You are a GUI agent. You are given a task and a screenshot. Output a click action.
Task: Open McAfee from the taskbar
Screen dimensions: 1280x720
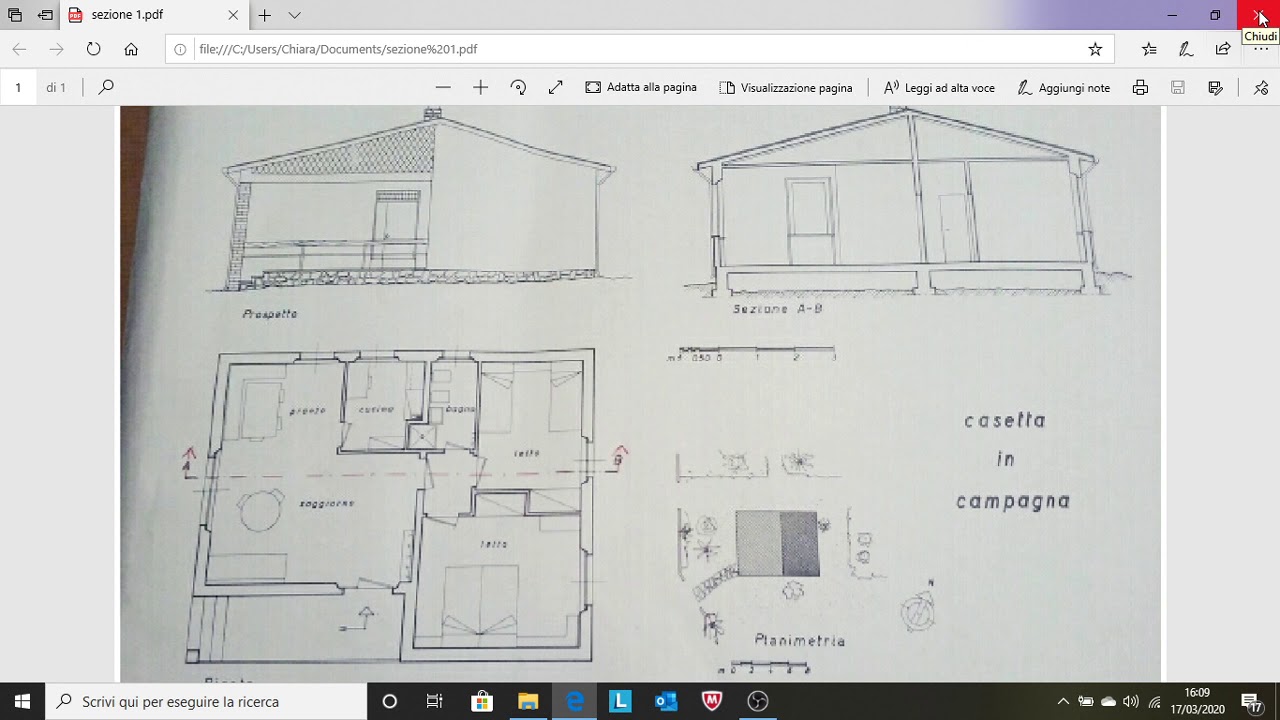(x=712, y=701)
